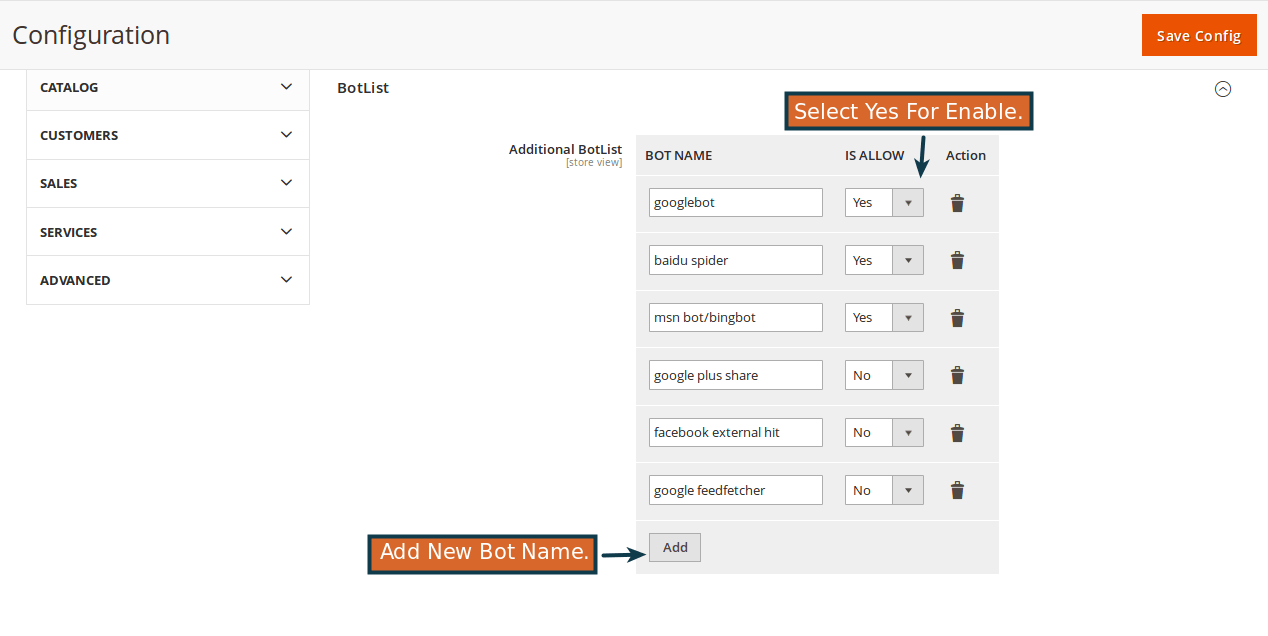Screen dimensions: 1268x636
Task: Add a new bot name row
Action: 675,547
